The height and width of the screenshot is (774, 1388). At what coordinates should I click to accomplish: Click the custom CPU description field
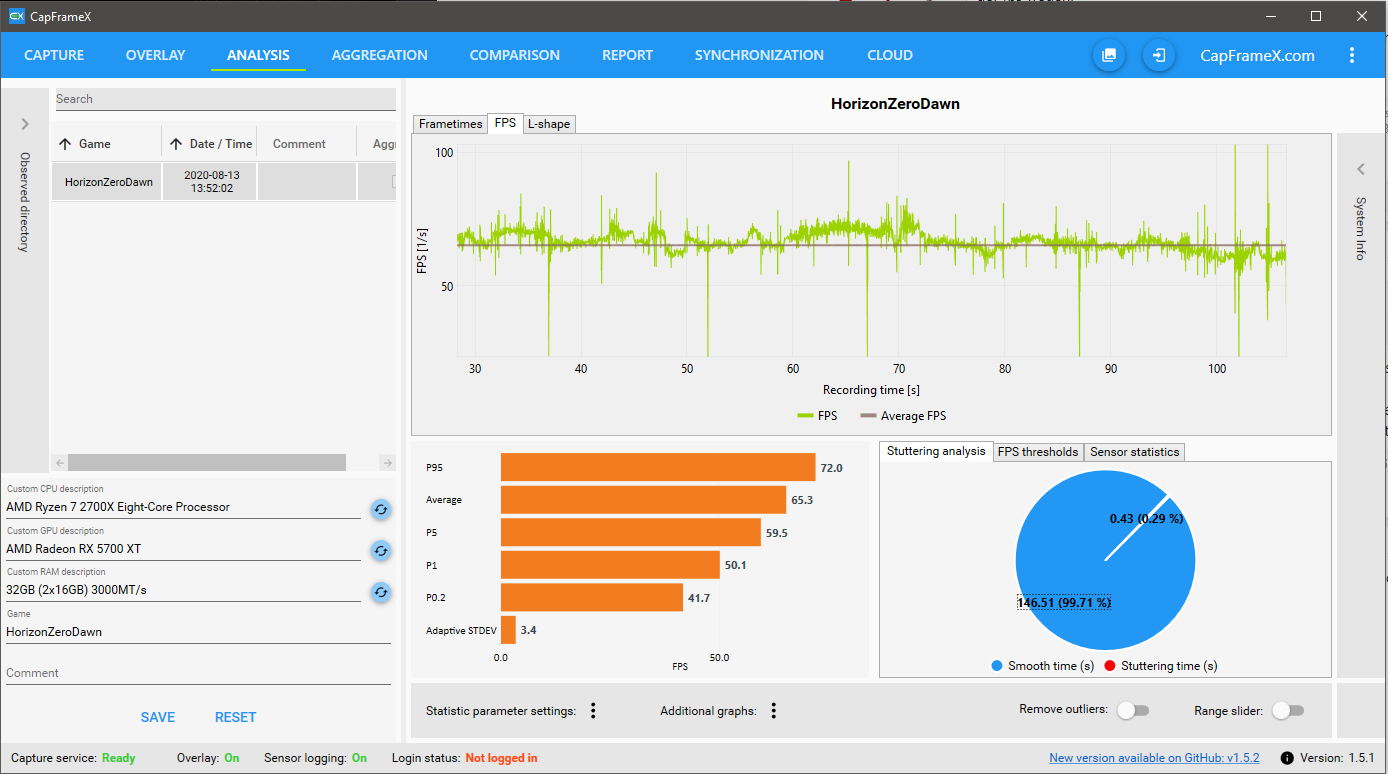click(183, 507)
